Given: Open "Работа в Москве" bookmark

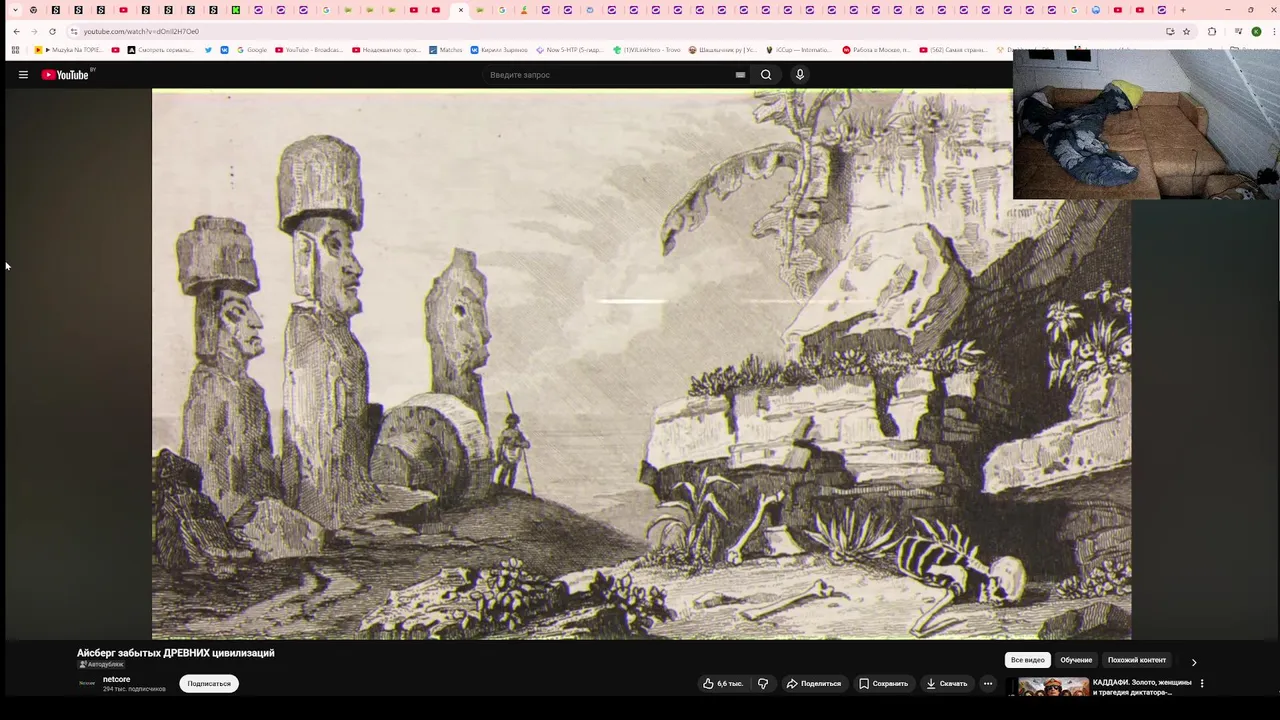Looking at the screenshot, I should coord(876,50).
